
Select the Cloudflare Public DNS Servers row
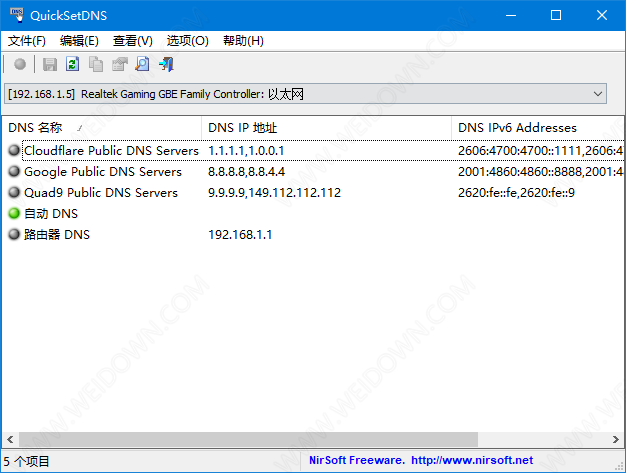click(313, 150)
